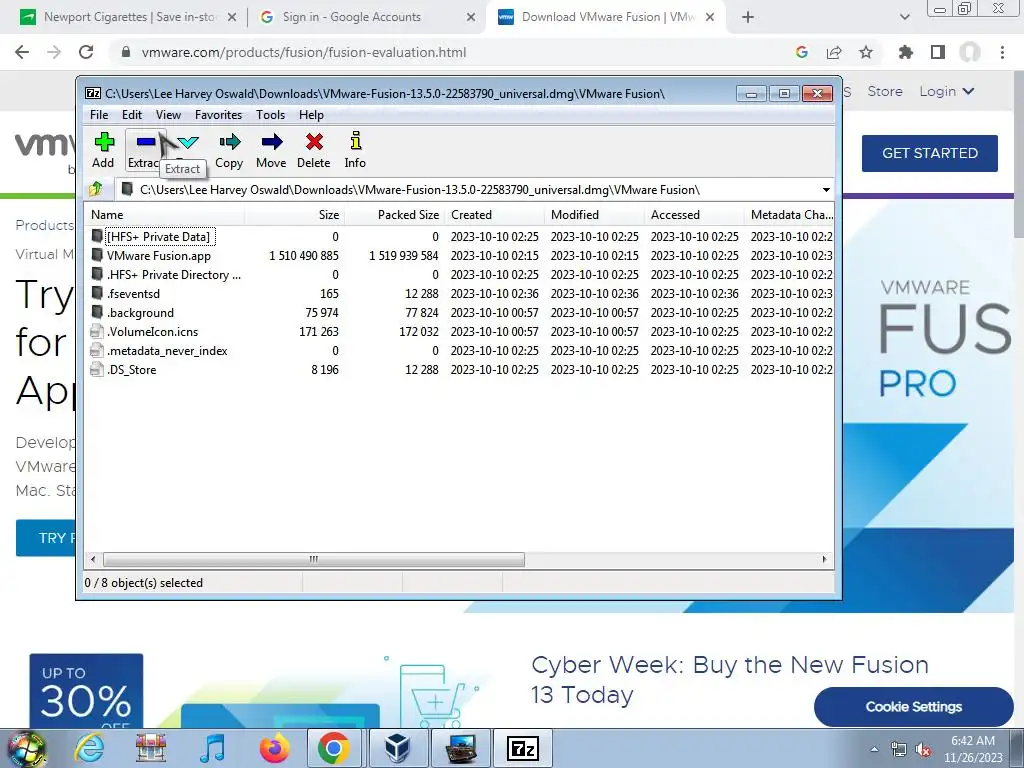Open the File menu in 7-Zip
Viewport: 1024px width, 768px height.
[x=99, y=115]
